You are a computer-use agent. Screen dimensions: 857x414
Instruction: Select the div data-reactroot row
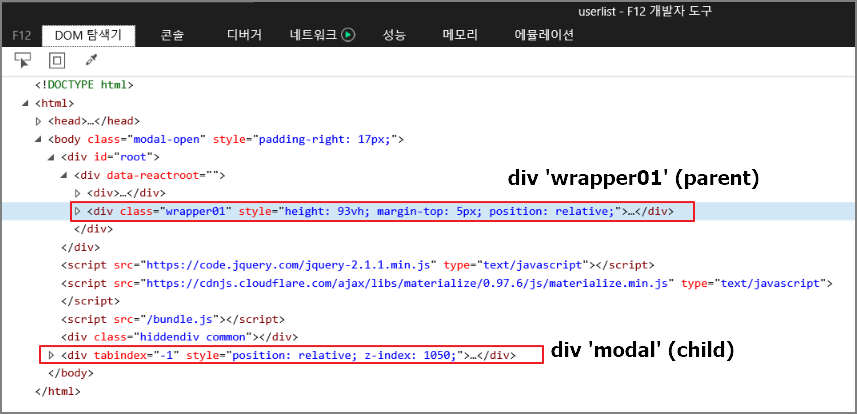click(x=149, y=176)
